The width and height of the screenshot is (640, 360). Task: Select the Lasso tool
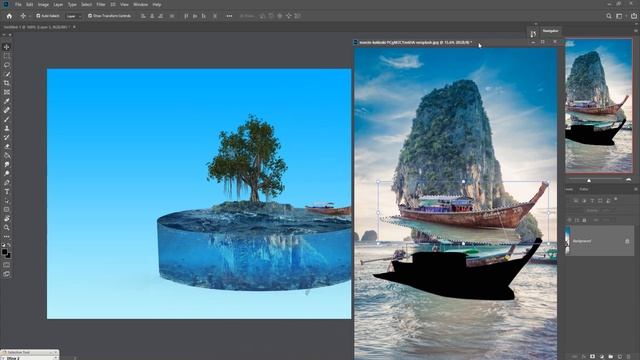7,65
